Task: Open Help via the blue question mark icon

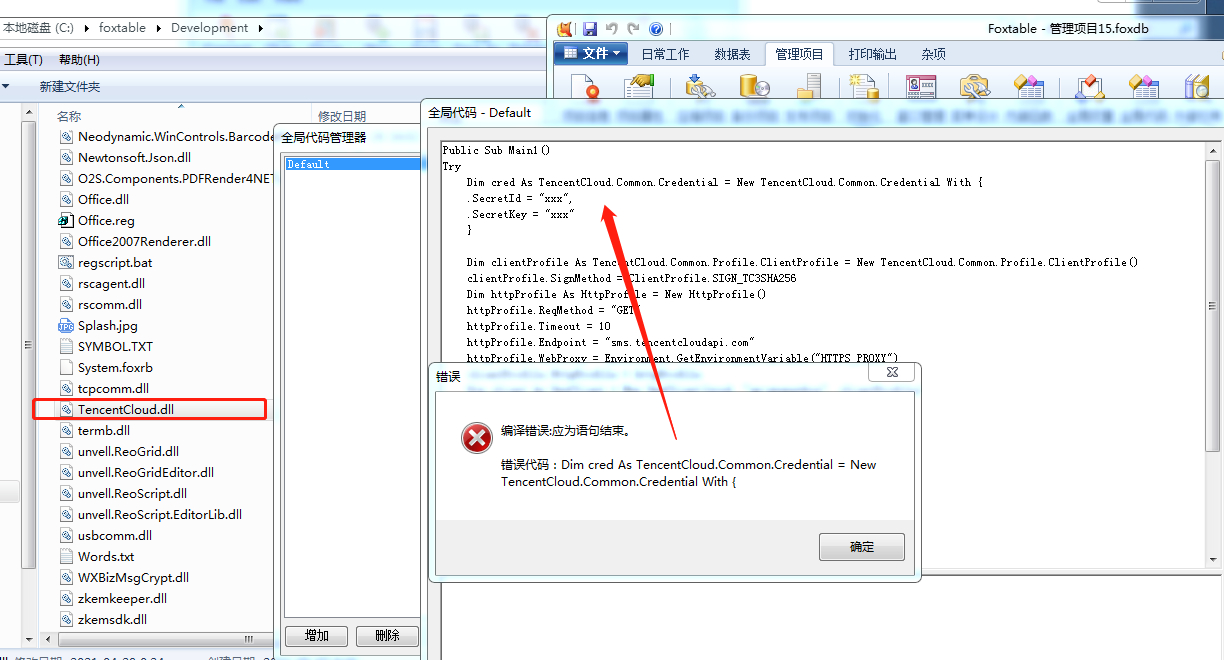Action: tap(656, 29)
